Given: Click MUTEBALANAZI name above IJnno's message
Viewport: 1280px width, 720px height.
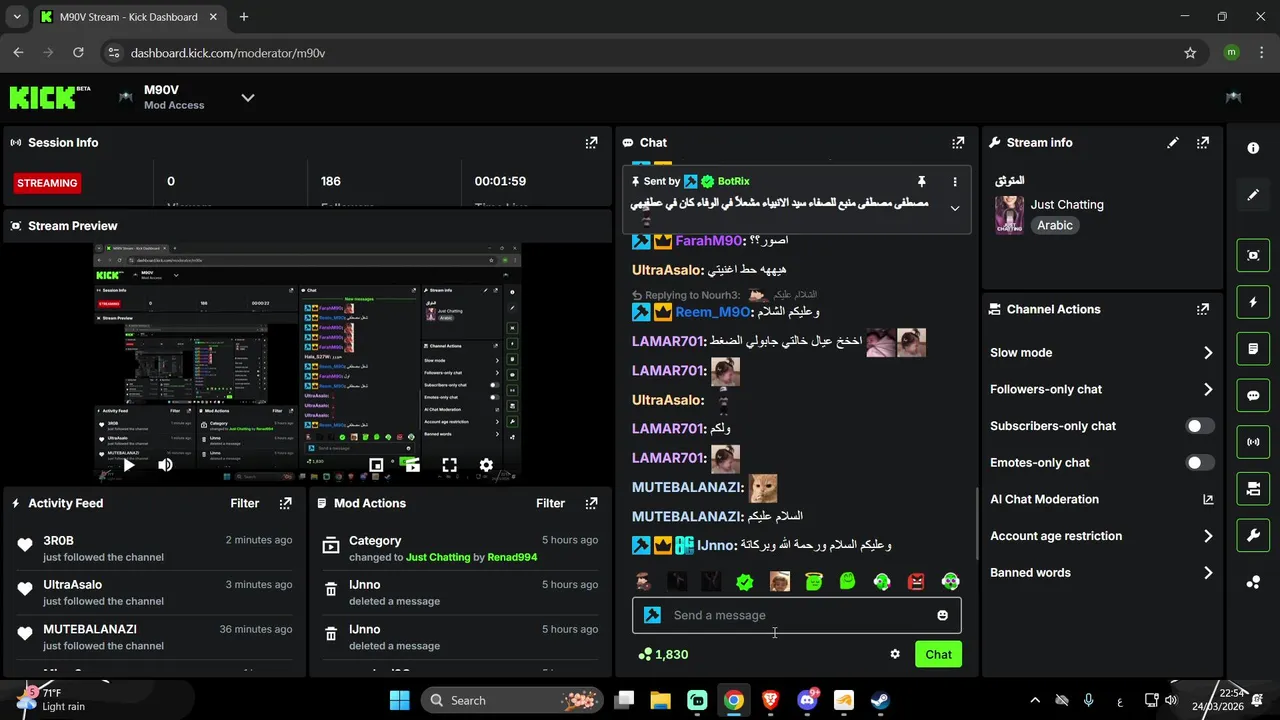Looking at the screenshot, I should 688,516.
